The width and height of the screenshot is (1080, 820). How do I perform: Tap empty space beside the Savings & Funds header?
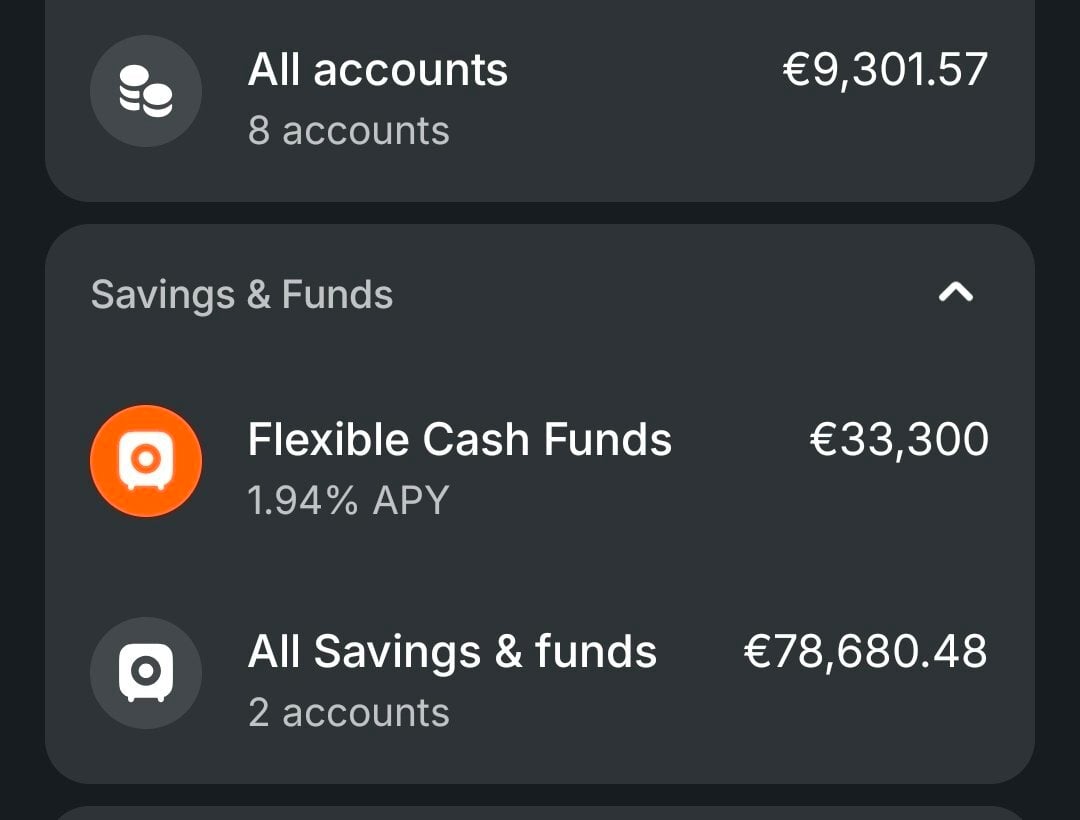tap(660, 295)
